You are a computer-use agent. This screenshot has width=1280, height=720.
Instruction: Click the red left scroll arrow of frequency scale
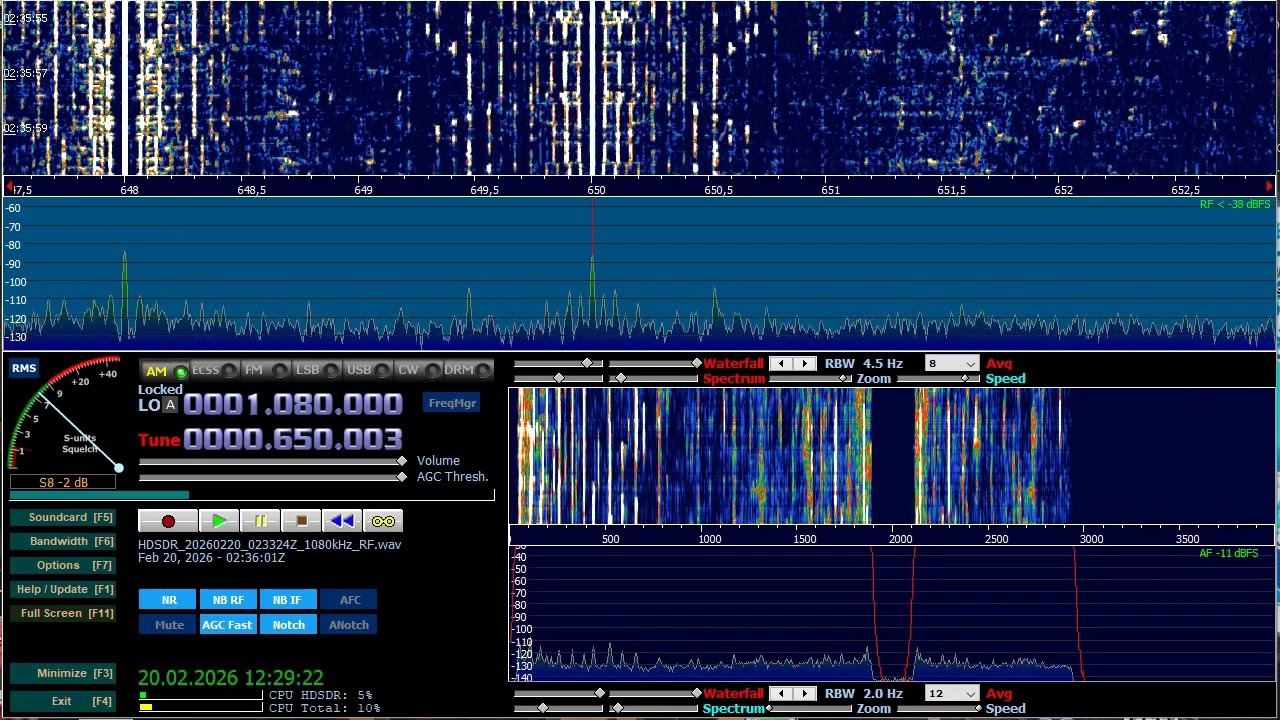[x=9, y=187]
